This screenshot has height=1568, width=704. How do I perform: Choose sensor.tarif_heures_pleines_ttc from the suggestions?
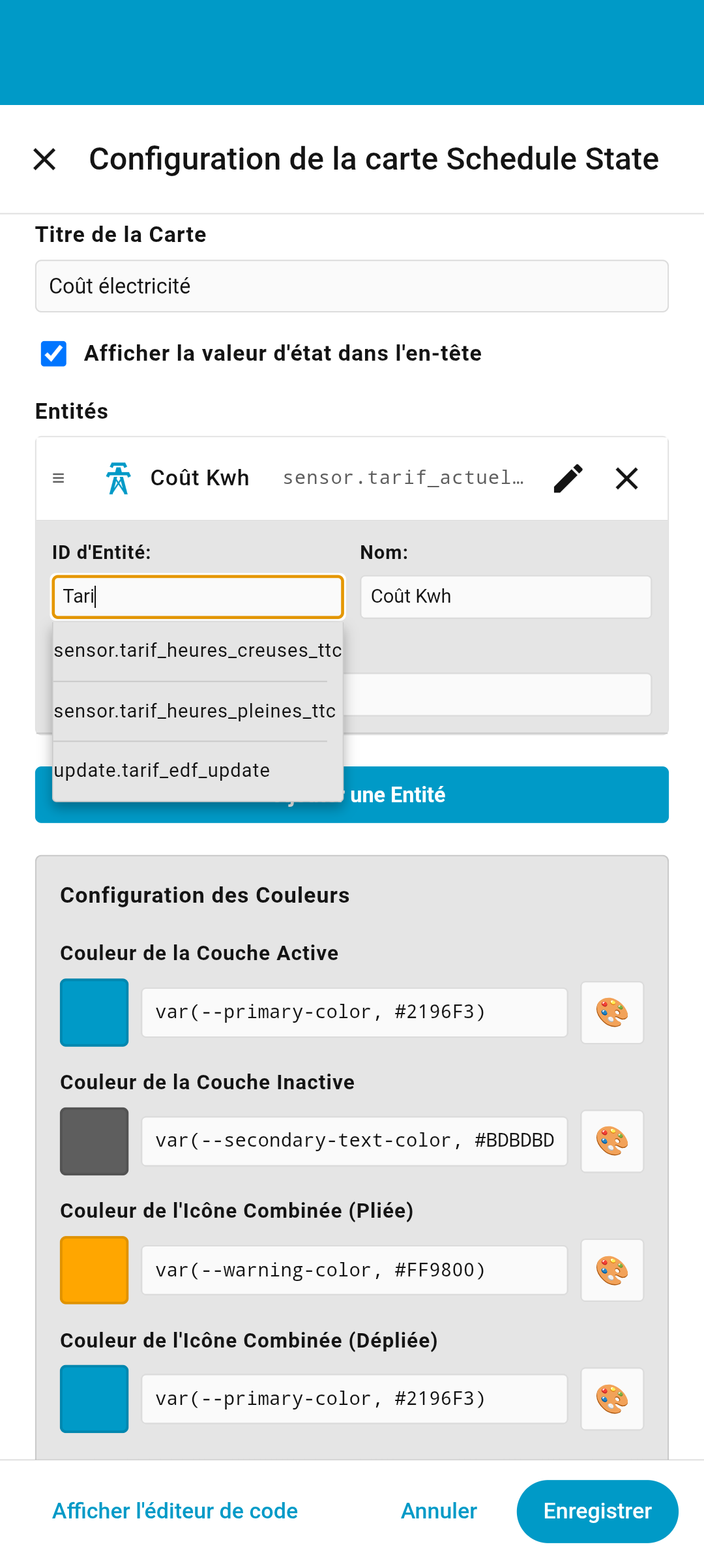[x=195, y=711]
